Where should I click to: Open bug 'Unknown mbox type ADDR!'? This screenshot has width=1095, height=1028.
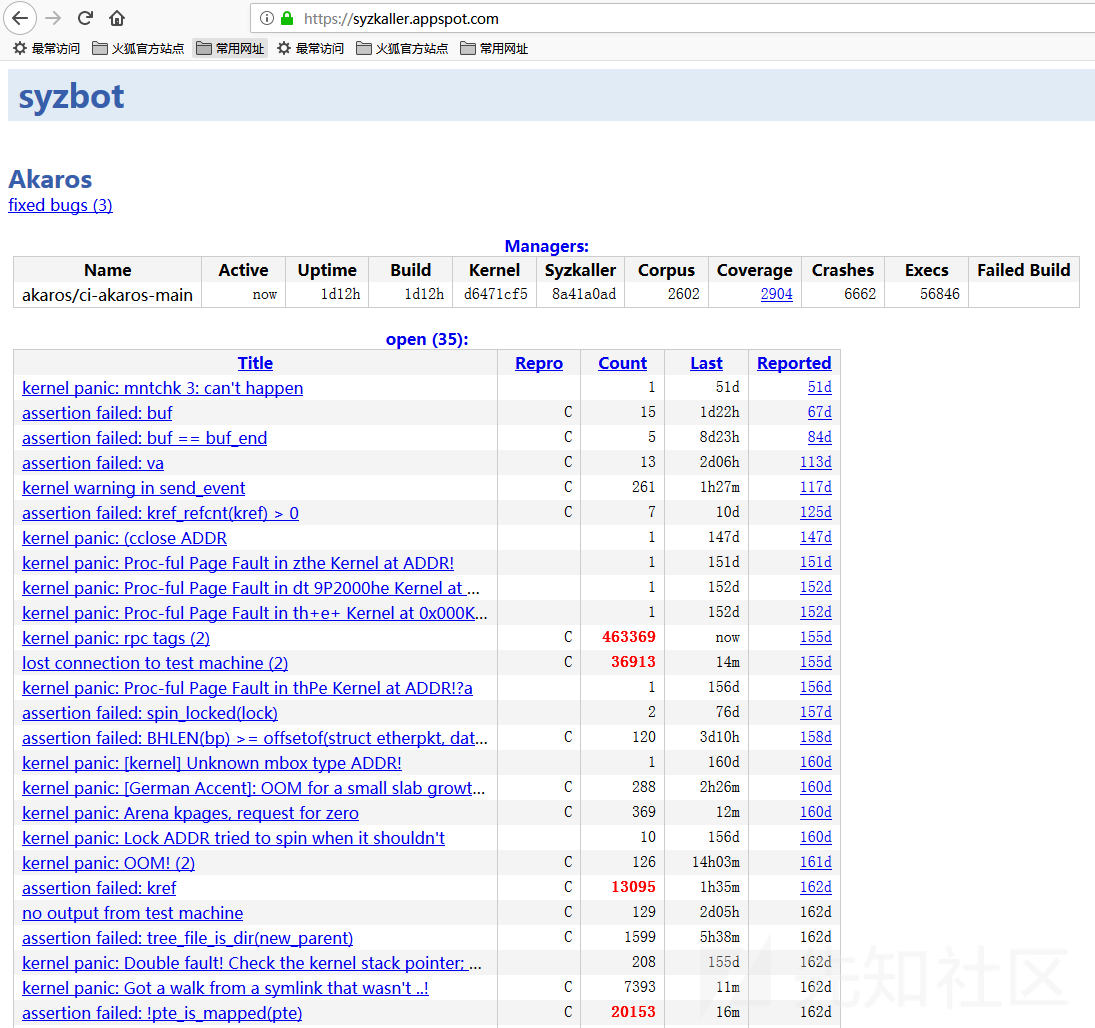pyautogui.click(x=212, y=763)
